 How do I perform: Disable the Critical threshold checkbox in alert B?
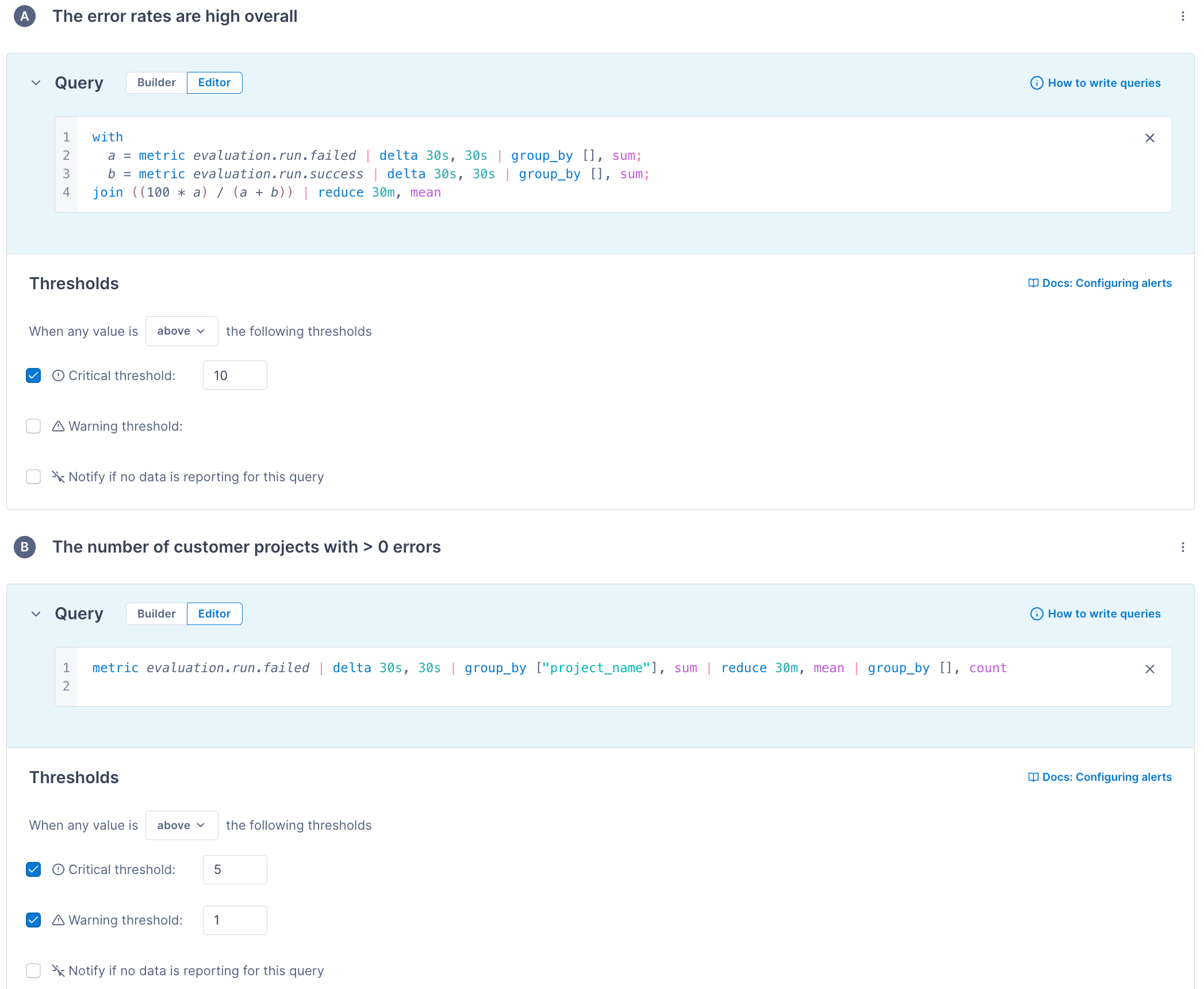33,869
